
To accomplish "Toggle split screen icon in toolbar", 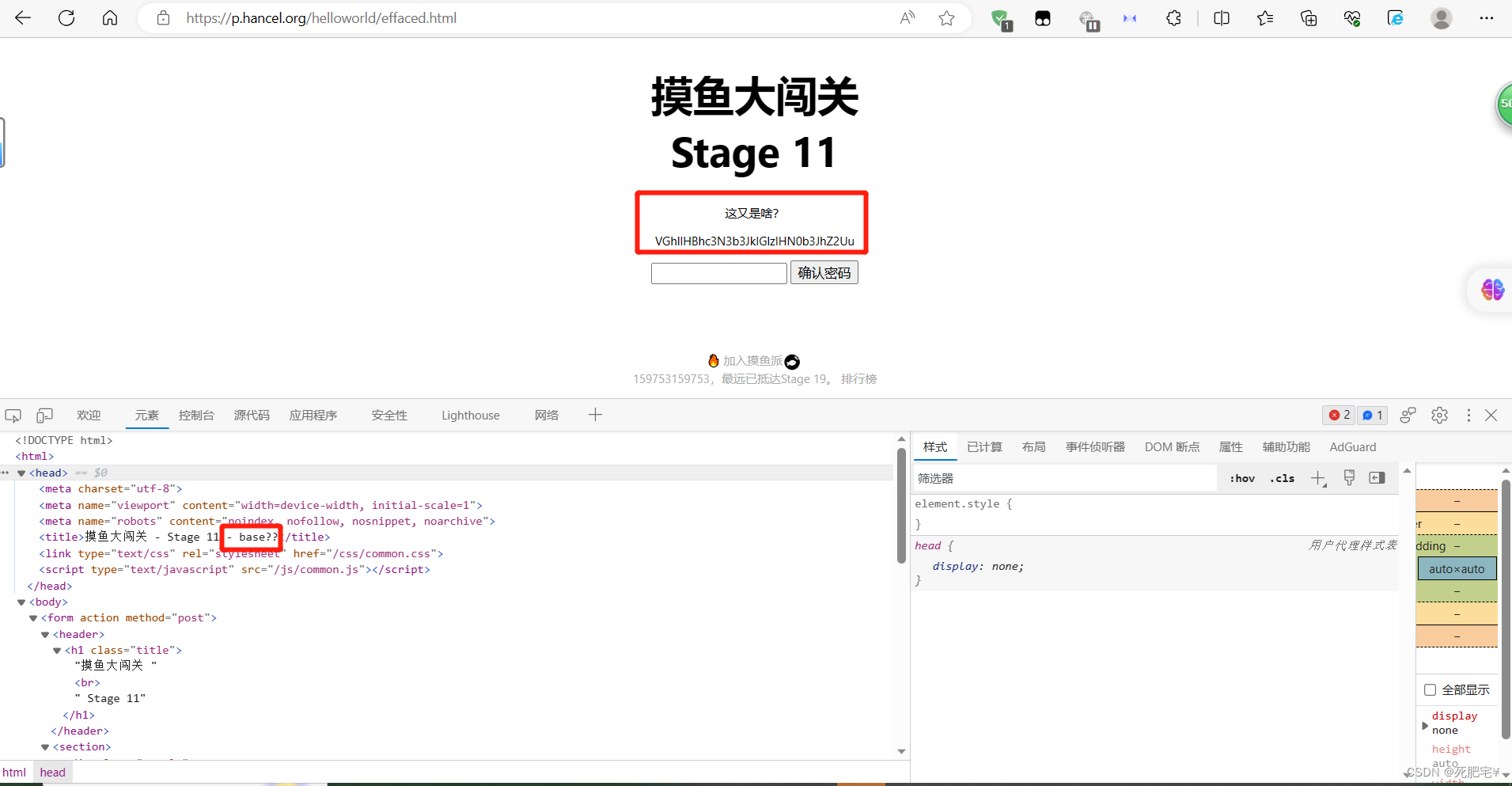I will pyautogui.click(x=1222, y=17).
